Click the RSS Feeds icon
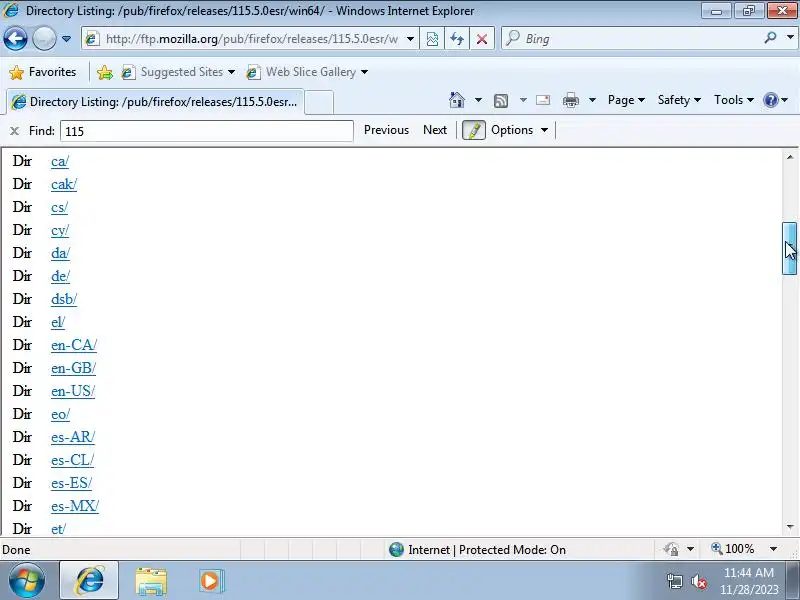This screenshot has width=800, height=600. (x=501, y=101)
